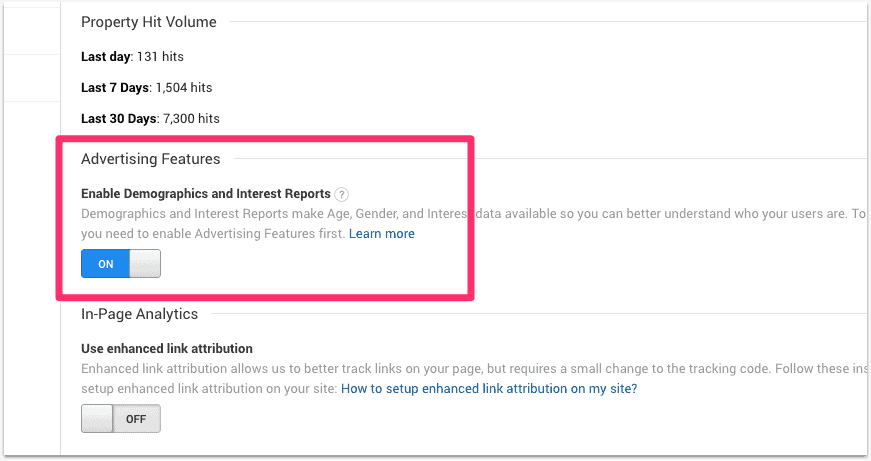Select the Advertising Features section heading
Image resolution: width=871 pixels, height=461 pixels.
click(150, 158)
